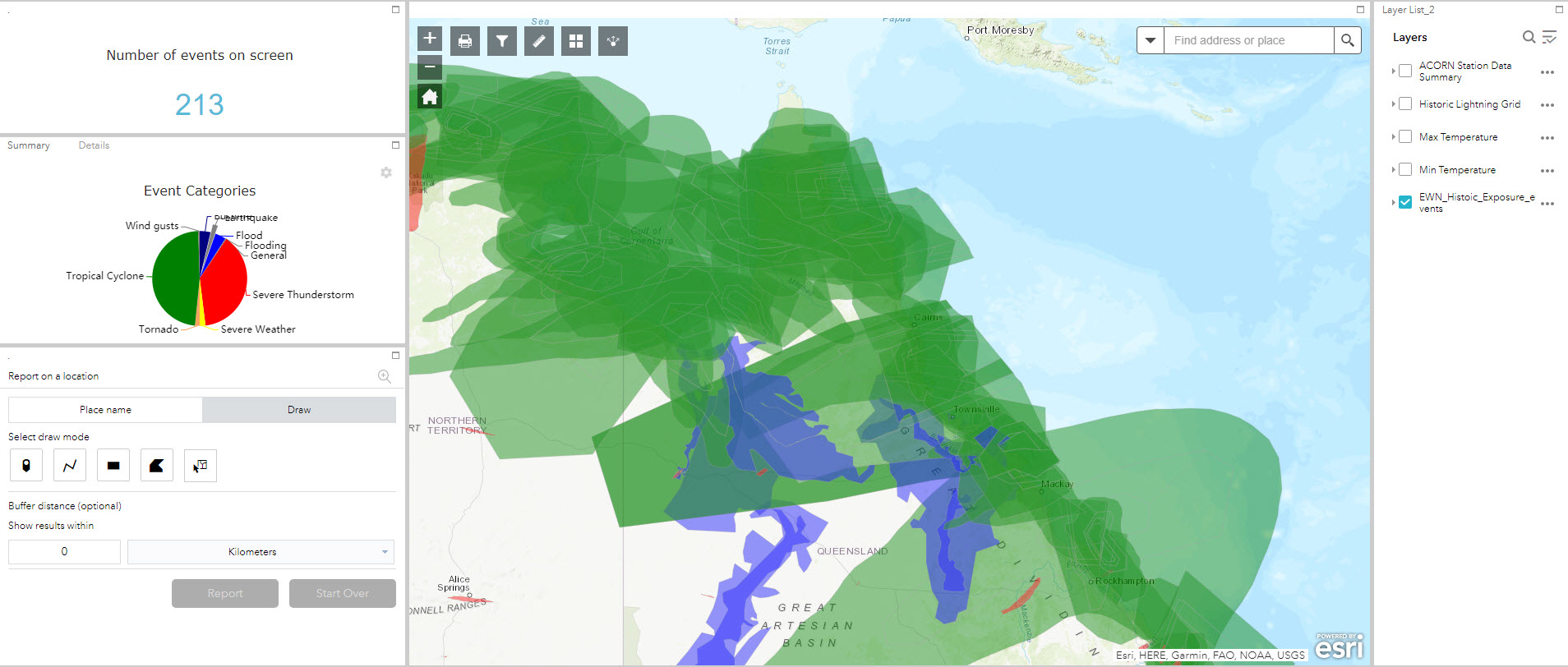Switch to the Details tab
1568x667 pixels.
[94, 145]
